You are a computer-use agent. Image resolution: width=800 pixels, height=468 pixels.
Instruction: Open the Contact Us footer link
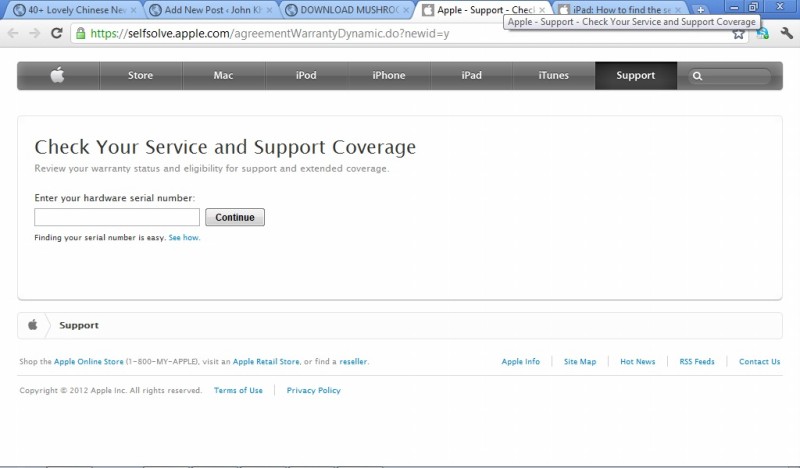[760, 361]
